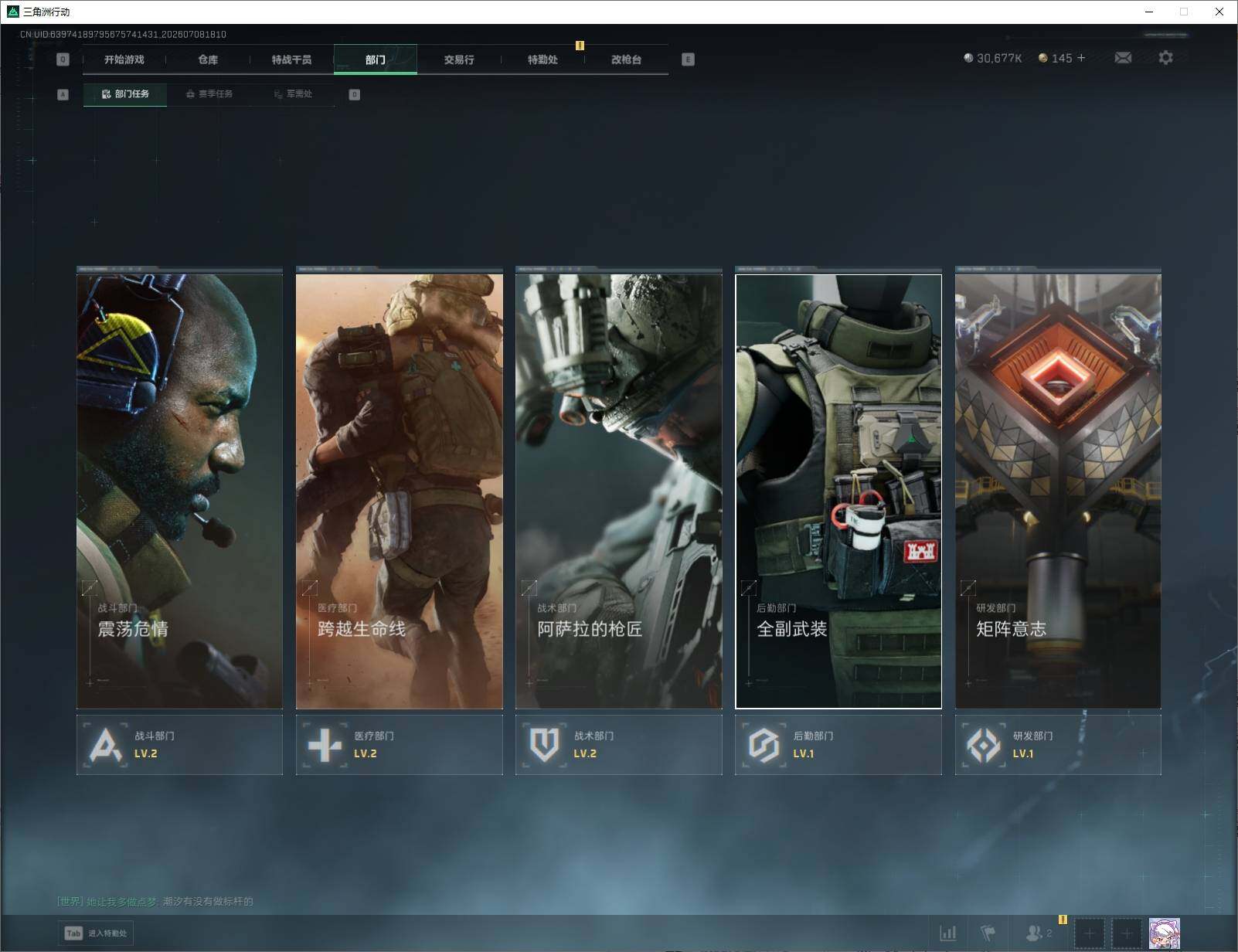Open the 特勤处 tab
The height and width of the screenshot is (952, 1238).
542,59
